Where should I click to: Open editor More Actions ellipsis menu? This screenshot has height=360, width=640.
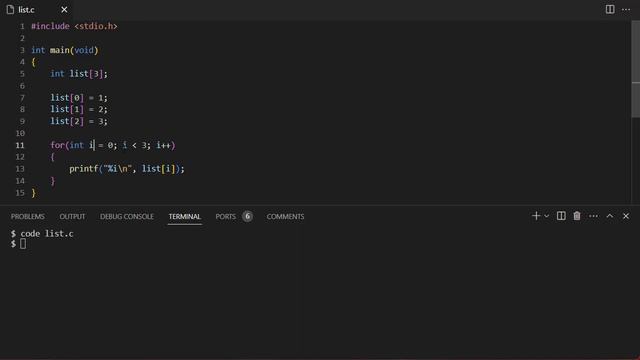(626, 9)
